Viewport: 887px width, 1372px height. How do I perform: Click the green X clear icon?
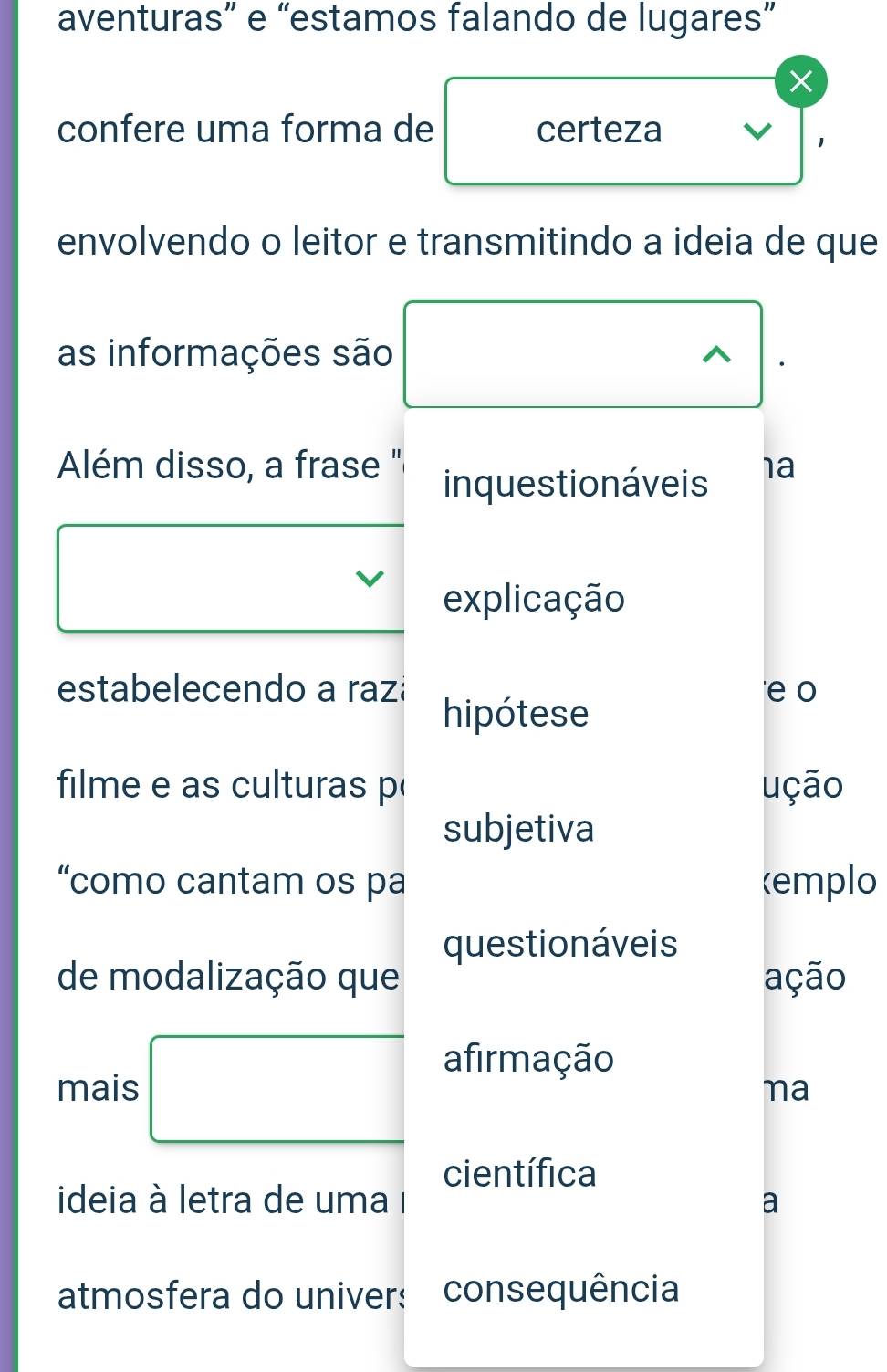(800, 82)
